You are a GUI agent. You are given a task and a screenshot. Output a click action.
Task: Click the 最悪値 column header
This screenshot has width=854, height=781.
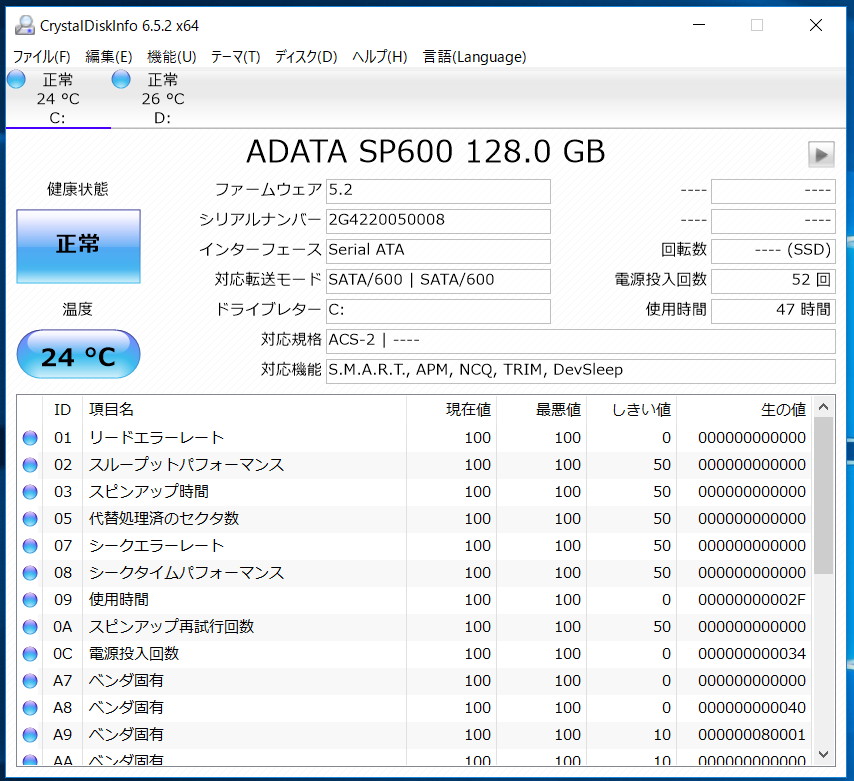(541, 410)
